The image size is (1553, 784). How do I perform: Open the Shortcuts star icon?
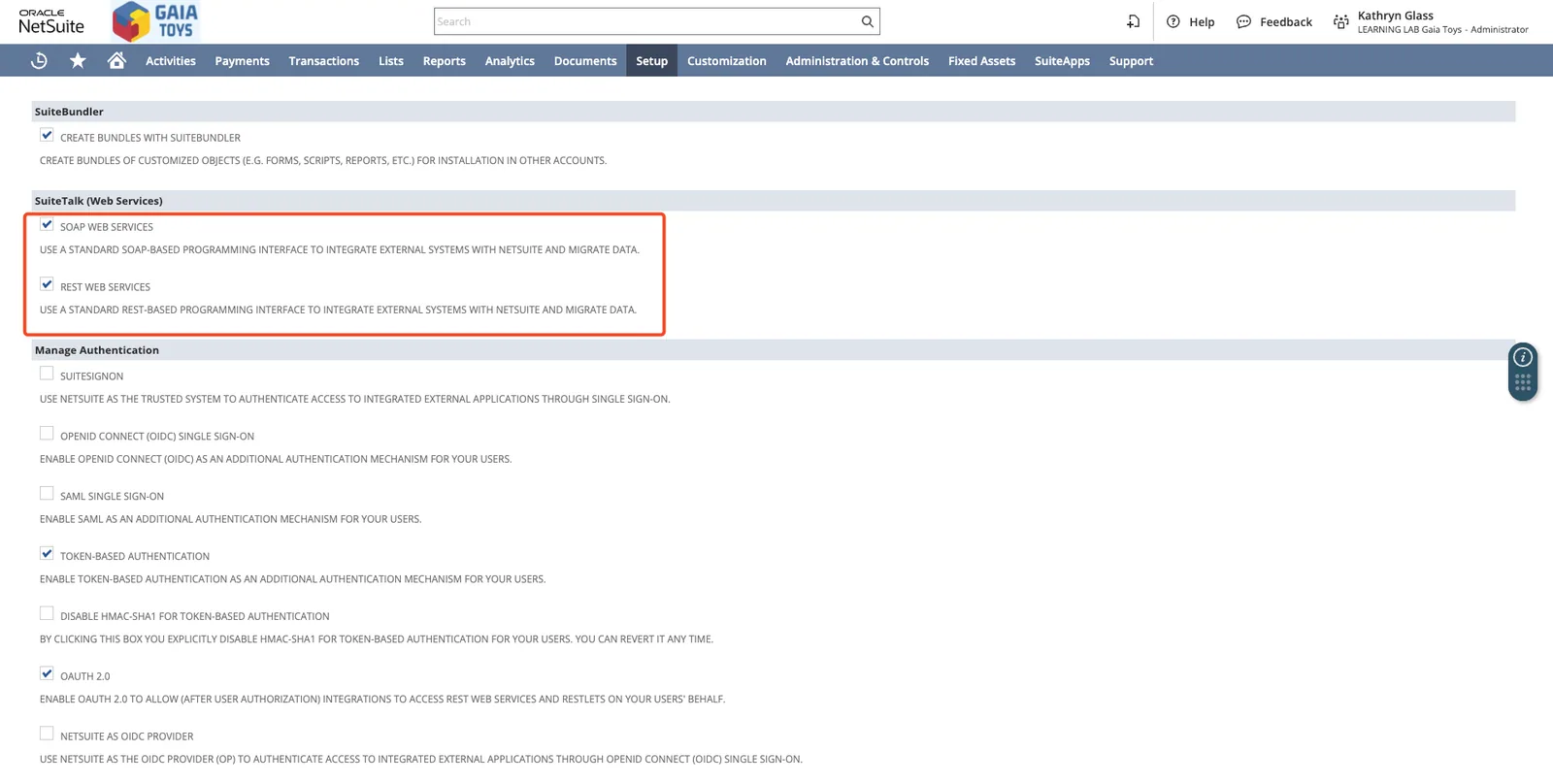(78, 60)
